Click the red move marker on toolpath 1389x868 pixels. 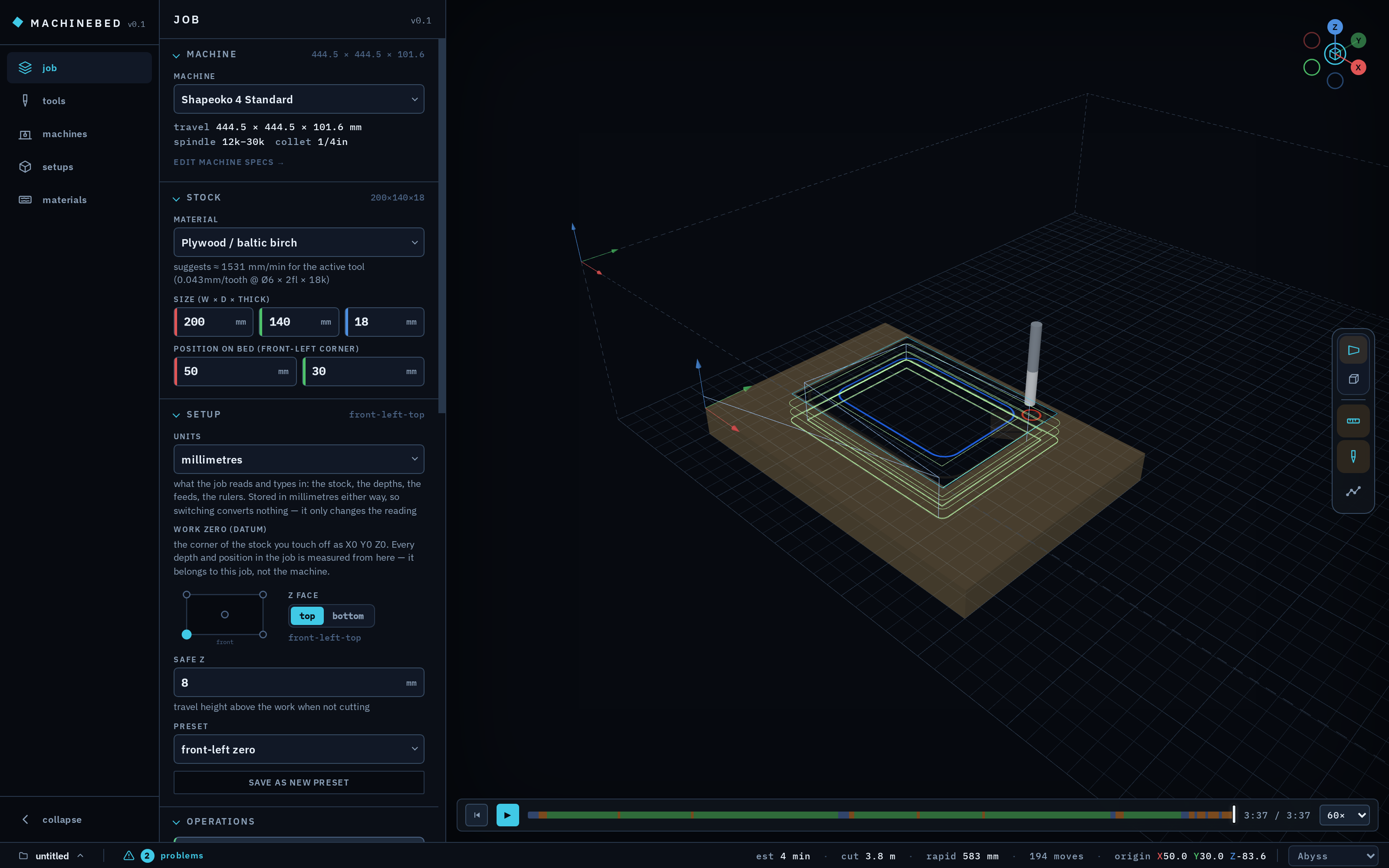[1031, 414]
